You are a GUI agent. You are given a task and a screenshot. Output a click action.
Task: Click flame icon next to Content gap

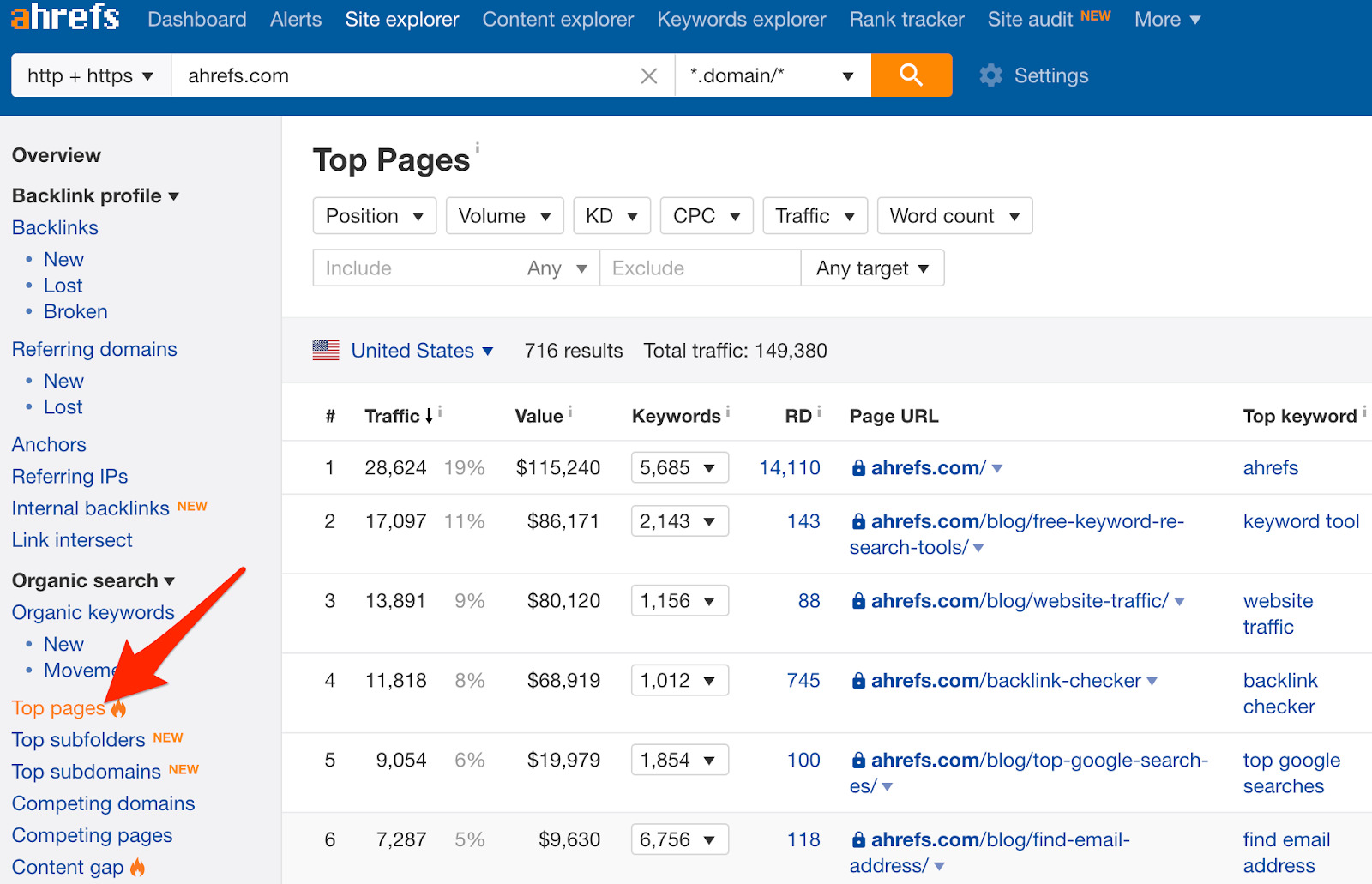pos(138,867)
